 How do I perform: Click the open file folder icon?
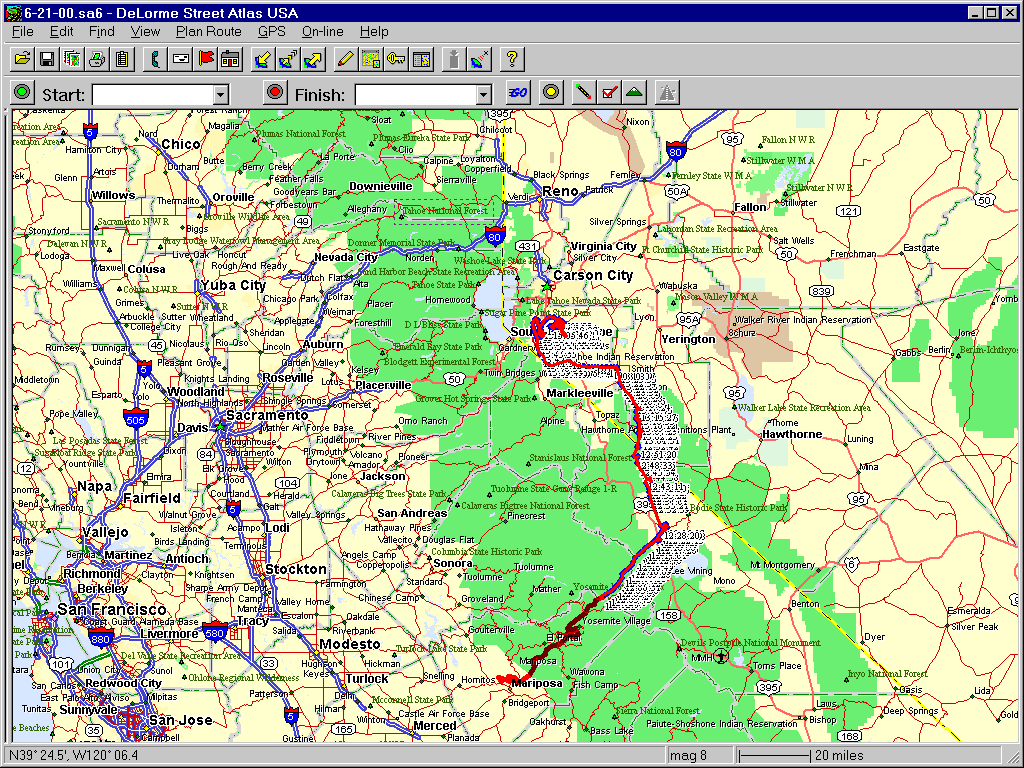[21, 59]
